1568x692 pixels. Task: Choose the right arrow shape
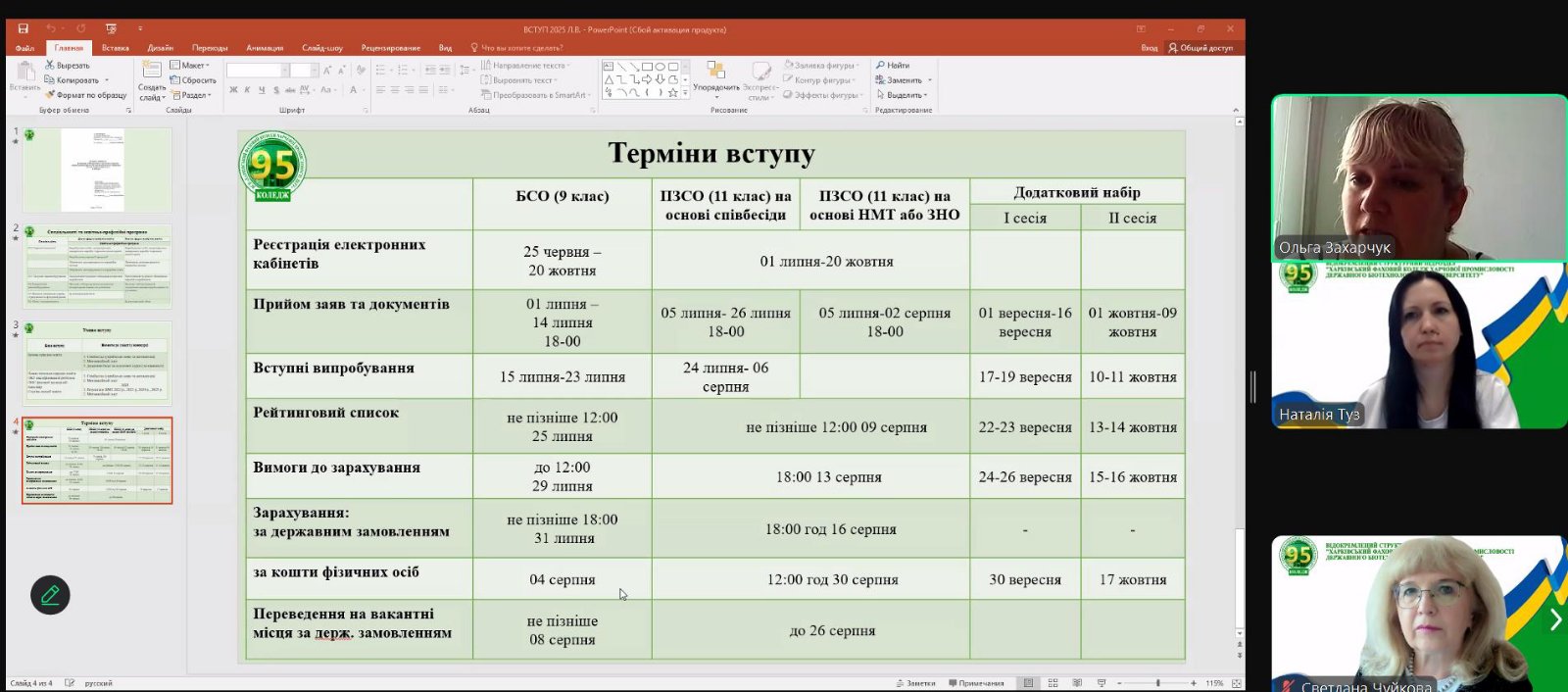tap(647, 79)
